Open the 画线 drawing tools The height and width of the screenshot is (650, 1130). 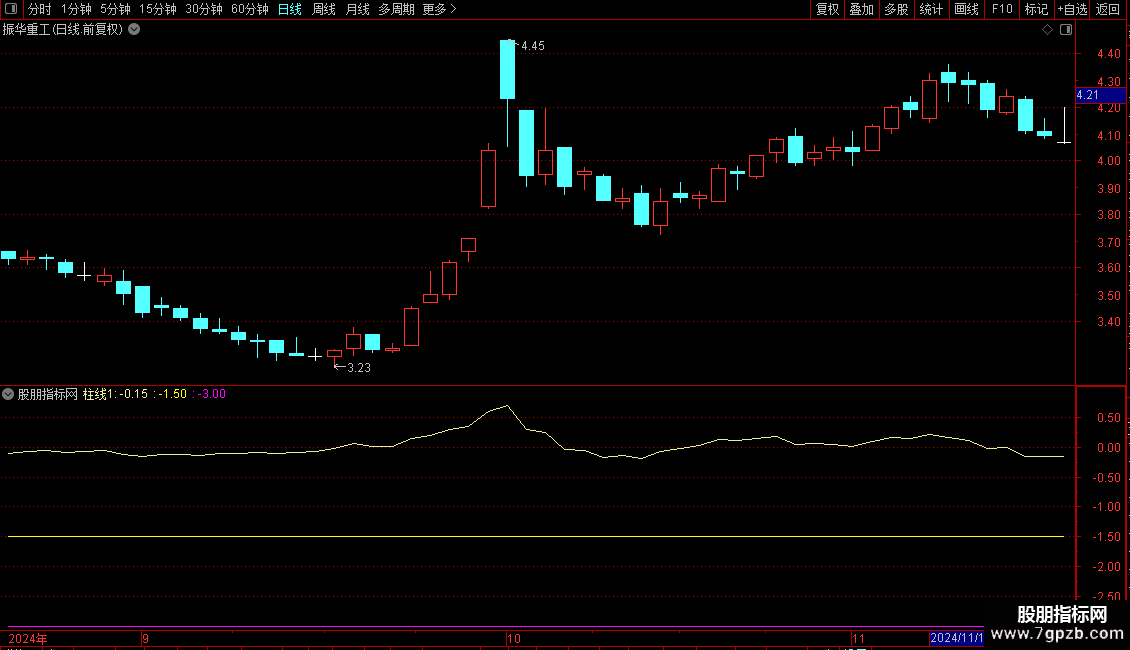(966, 9)
